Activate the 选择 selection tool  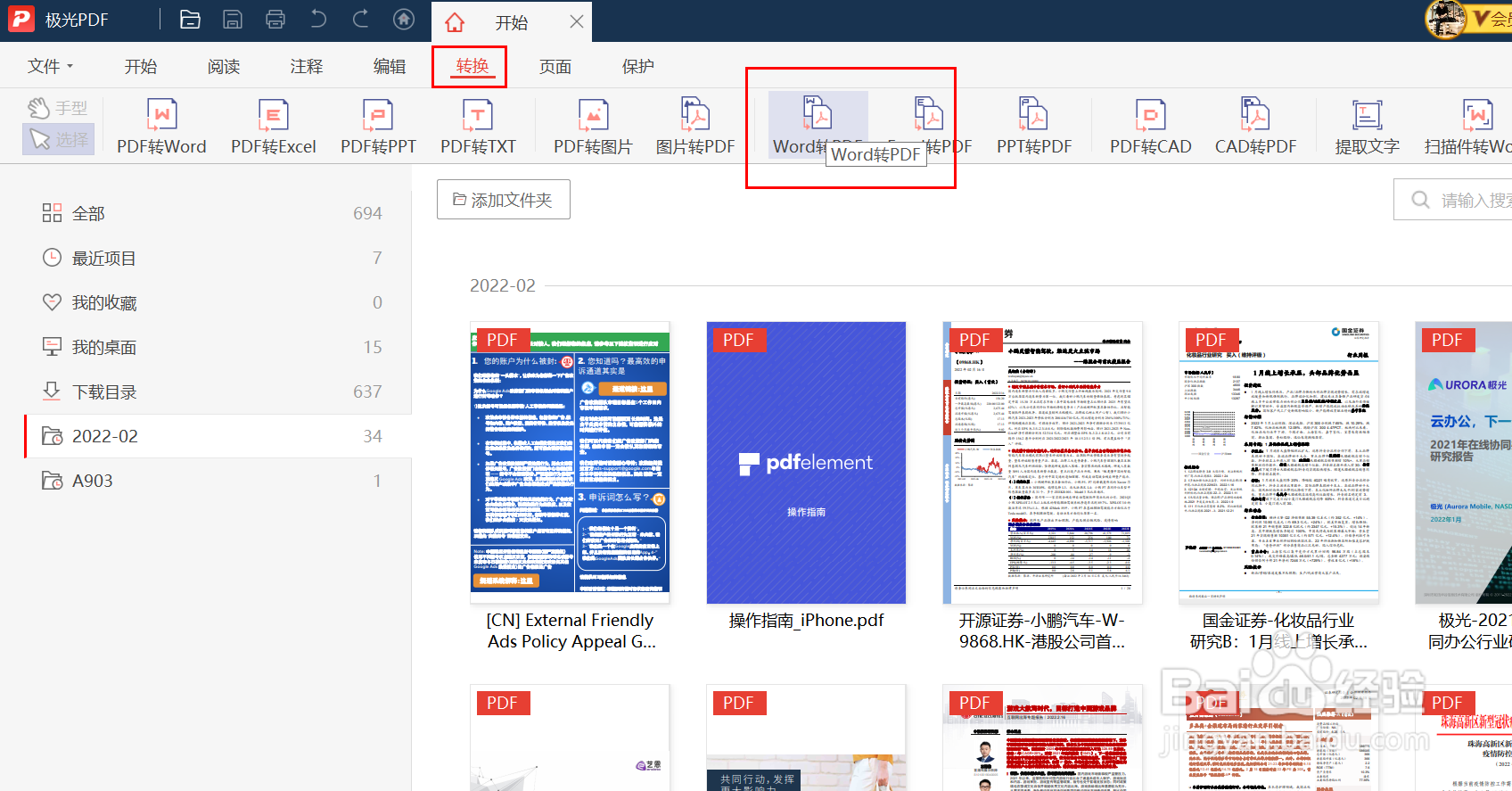click(x=58, y=139)
